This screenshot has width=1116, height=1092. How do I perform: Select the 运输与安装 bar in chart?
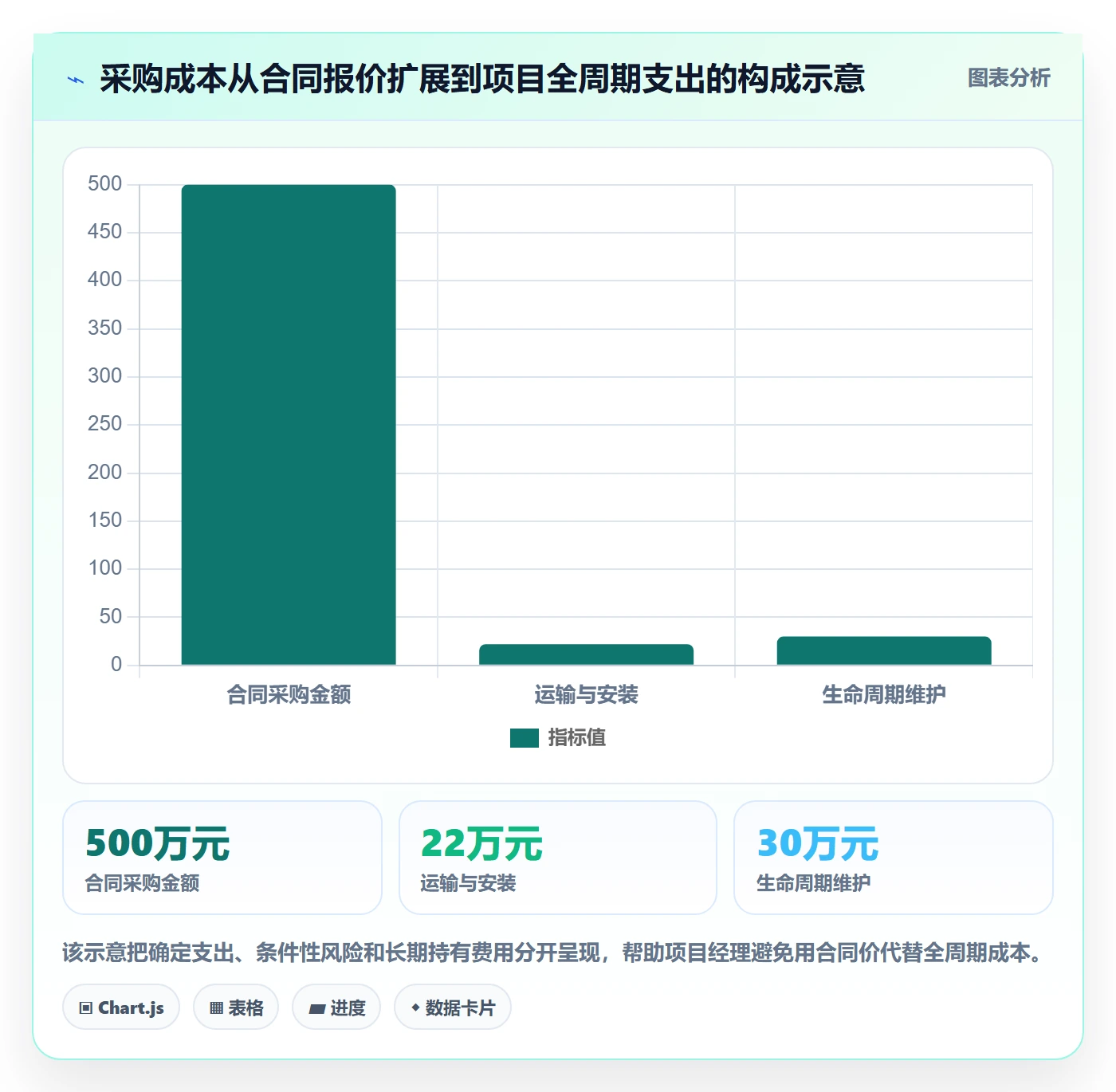pyautogui.click(x=586, y=654)
